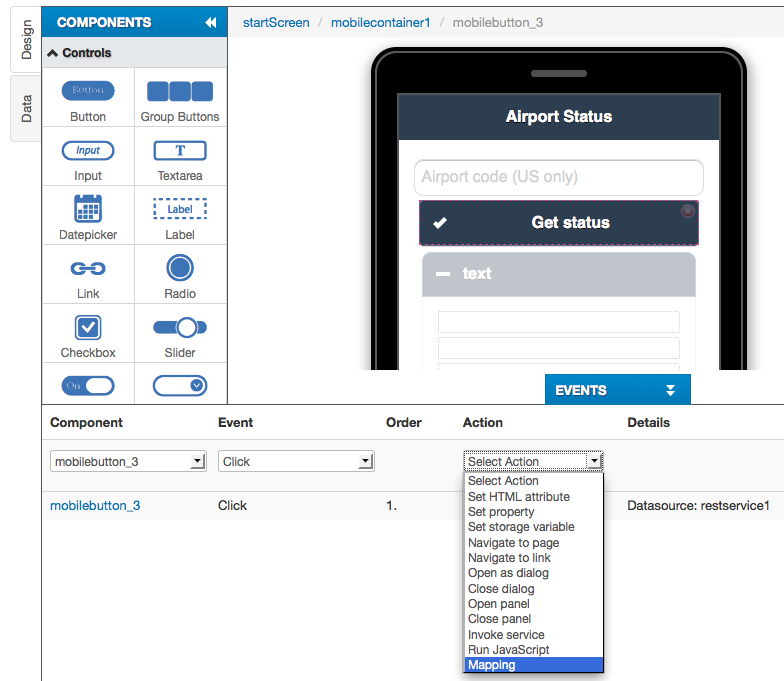Choose Mapping from action list
Image resolution: width=784 pixels, height=681 pixels.
tap(534, 665)
